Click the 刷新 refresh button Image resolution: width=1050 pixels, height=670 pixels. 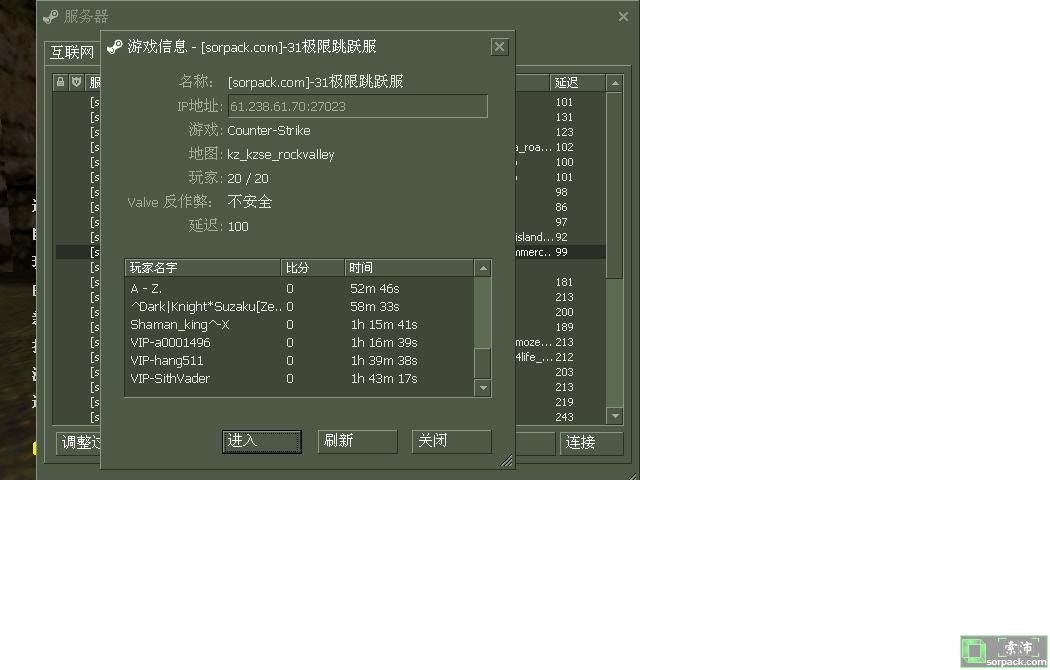pyautogui.click(x=357, y=441)
